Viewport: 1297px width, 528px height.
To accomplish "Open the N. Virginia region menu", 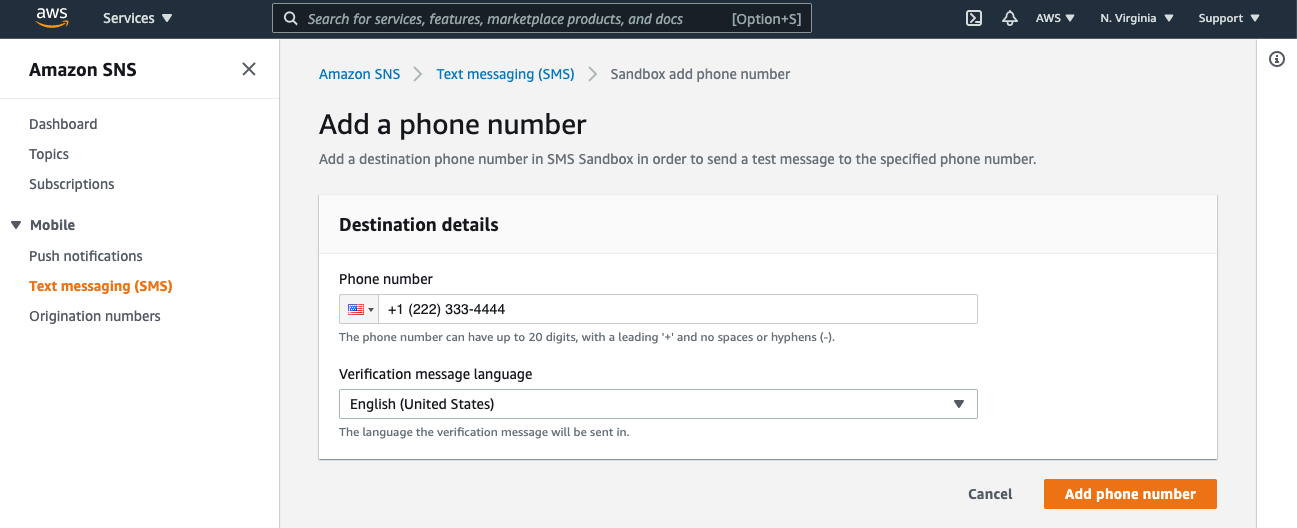I will (x=1137, y=18).
